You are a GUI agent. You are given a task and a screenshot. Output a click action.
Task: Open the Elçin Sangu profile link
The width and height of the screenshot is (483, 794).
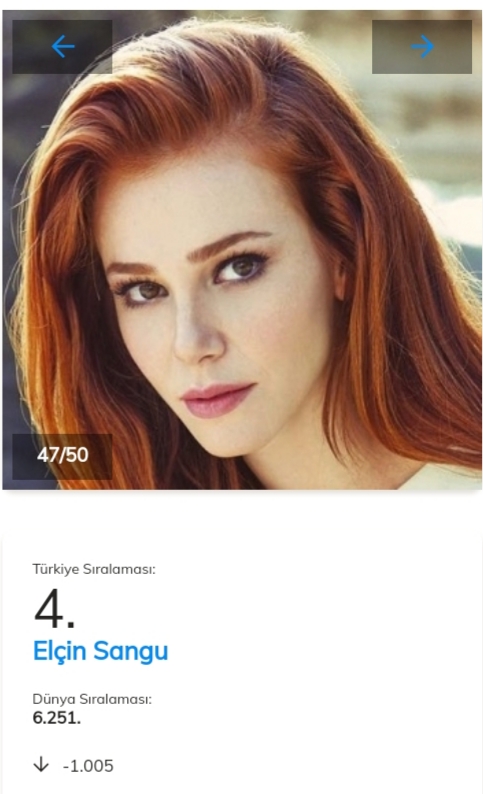click(100, 651)
